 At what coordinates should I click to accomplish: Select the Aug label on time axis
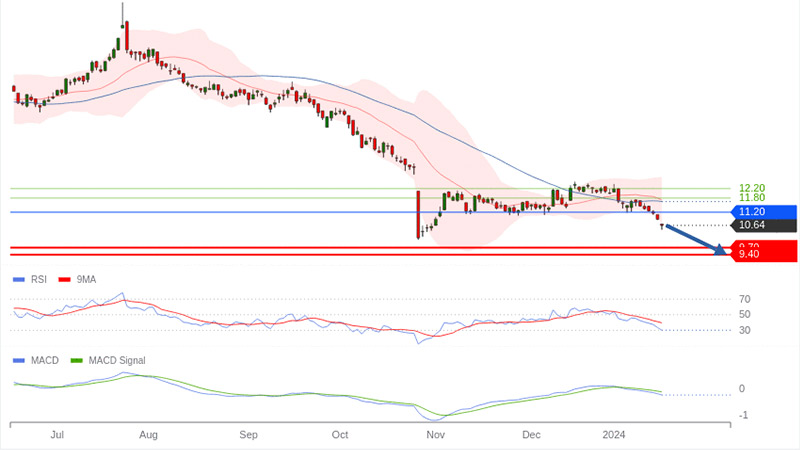click(x=148, y=435)
